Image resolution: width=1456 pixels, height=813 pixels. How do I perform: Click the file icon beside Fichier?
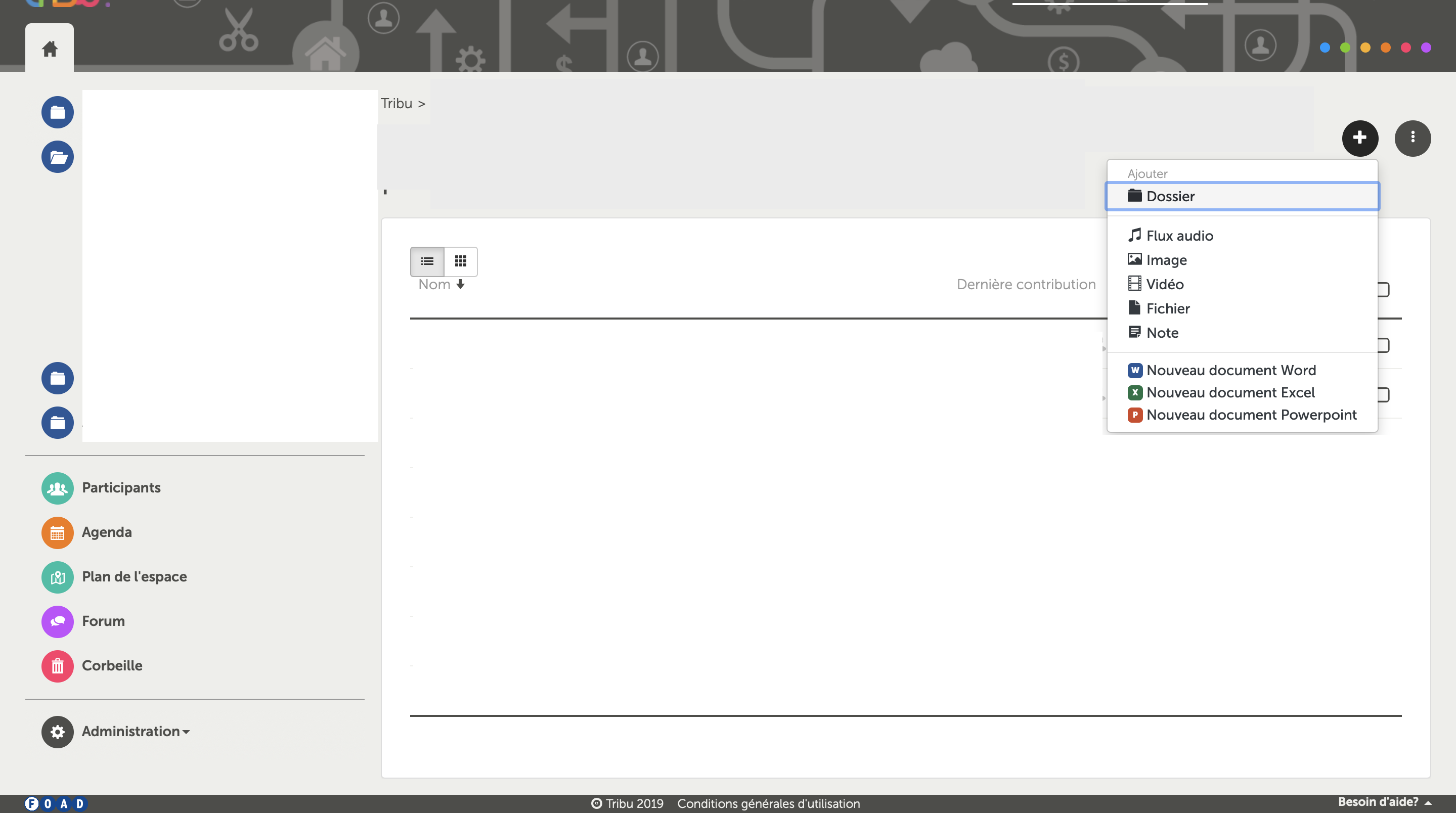[x=1134, y=307]
